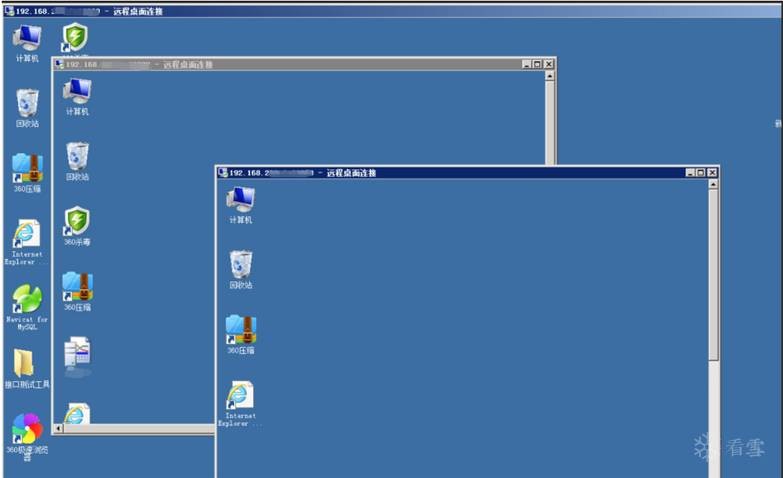Open 计算机 icon on the outermost desktop

[x=27, y=38]
